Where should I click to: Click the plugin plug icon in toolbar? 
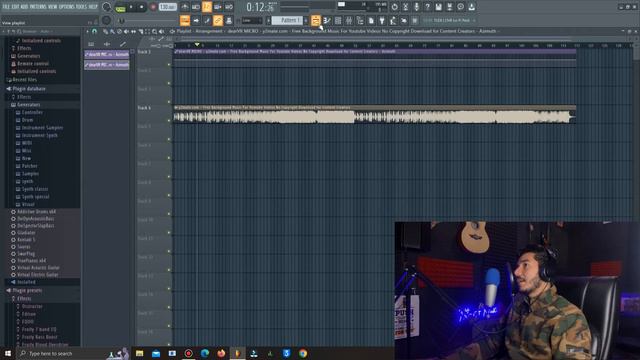click(382, 20)
